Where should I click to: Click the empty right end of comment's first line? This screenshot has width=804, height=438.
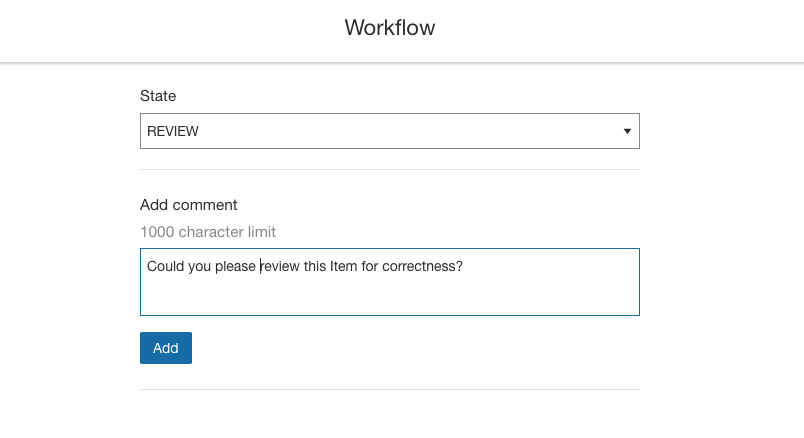[x=550, y=266]
